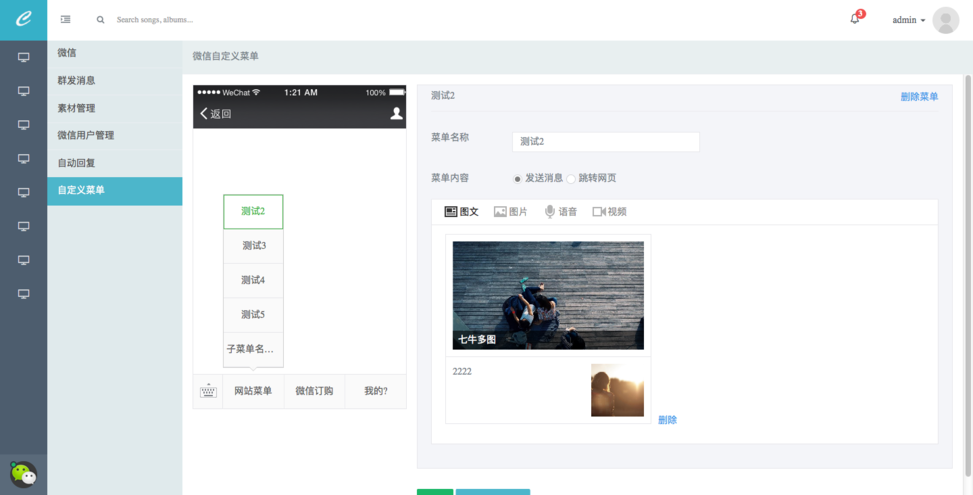This screenshot has width=973, height=495.
Task: Open the 群发消息 sidebar item
Action: click(115, 81)
